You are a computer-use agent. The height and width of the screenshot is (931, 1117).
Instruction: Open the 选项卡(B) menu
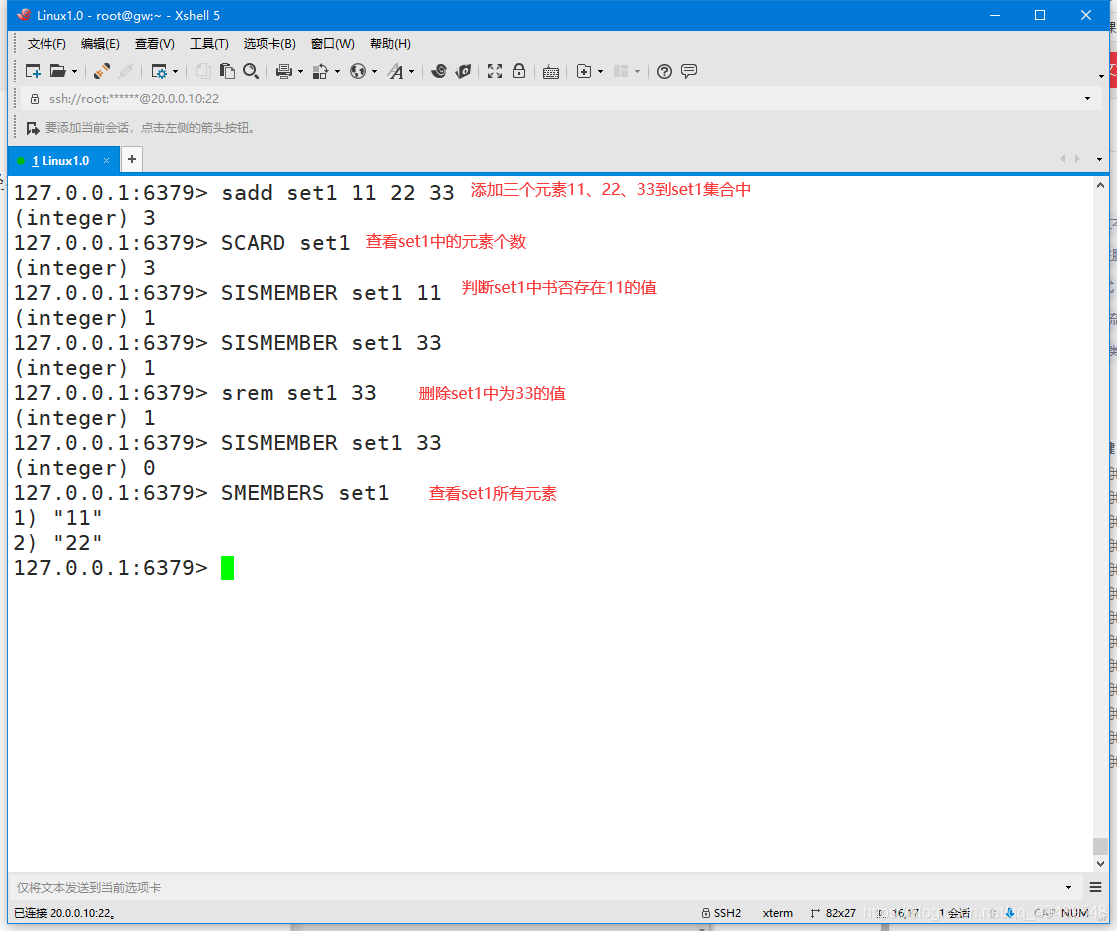coord(269,43)
